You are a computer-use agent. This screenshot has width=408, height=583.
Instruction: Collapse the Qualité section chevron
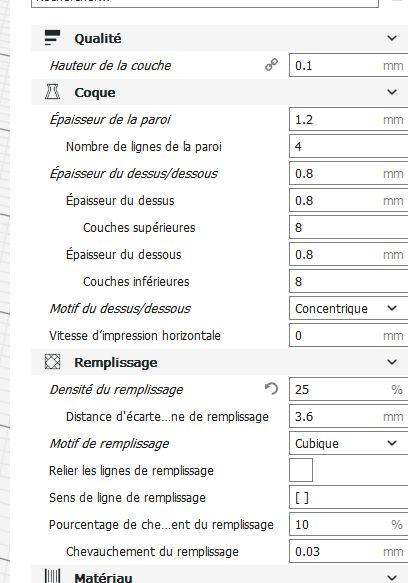392,38
